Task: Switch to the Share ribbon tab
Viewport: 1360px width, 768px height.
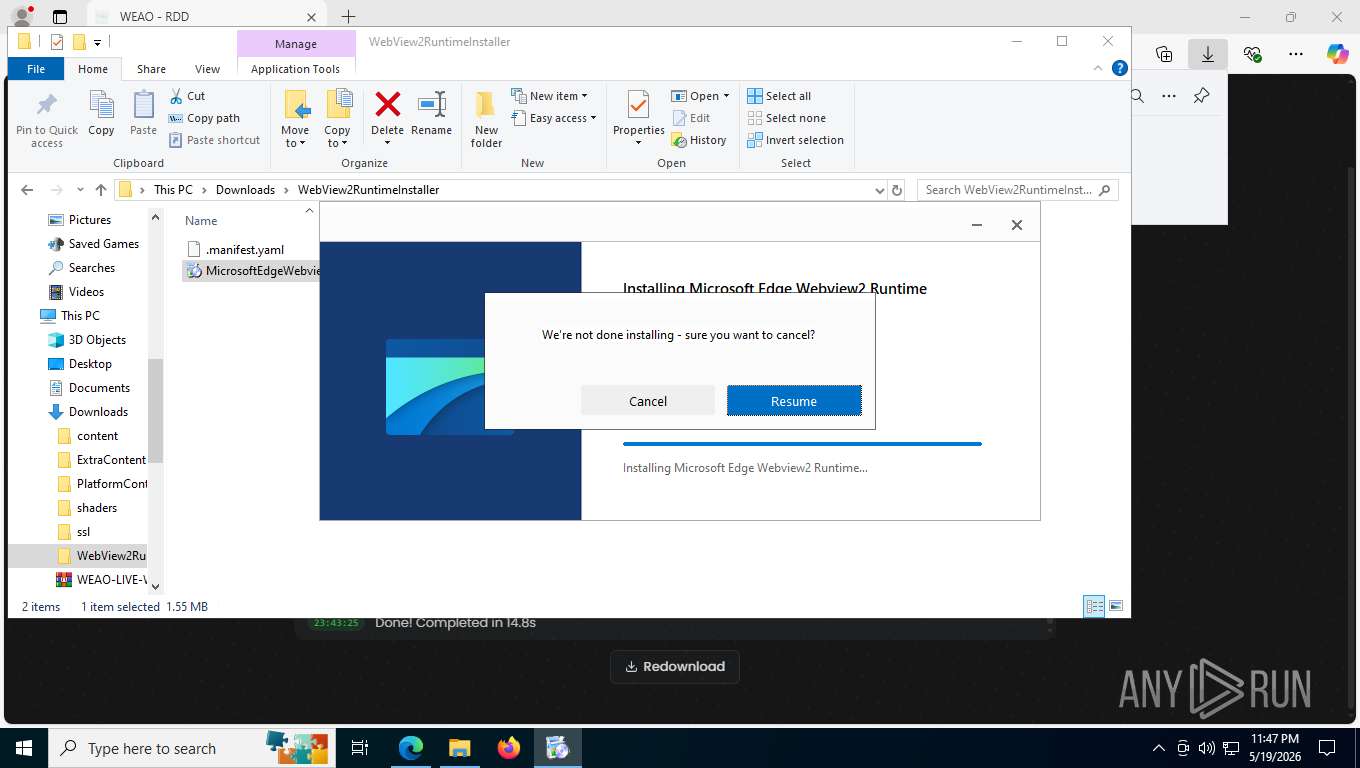Action: (x=151, y=69)
